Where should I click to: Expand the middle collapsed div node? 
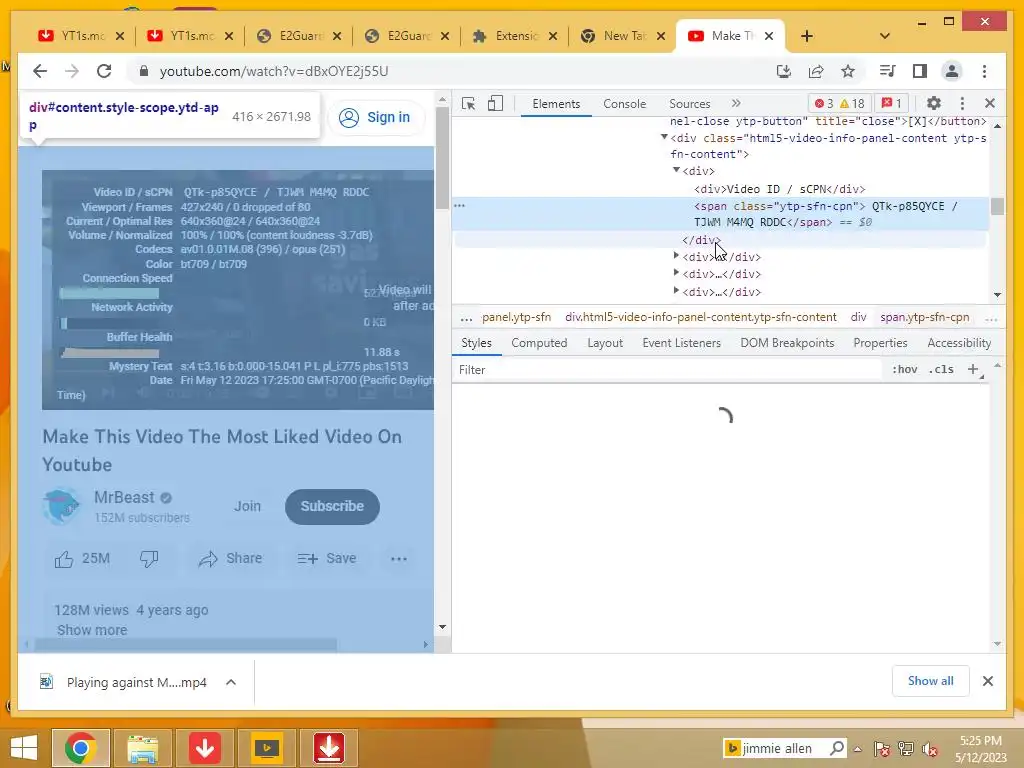[676, 273]
